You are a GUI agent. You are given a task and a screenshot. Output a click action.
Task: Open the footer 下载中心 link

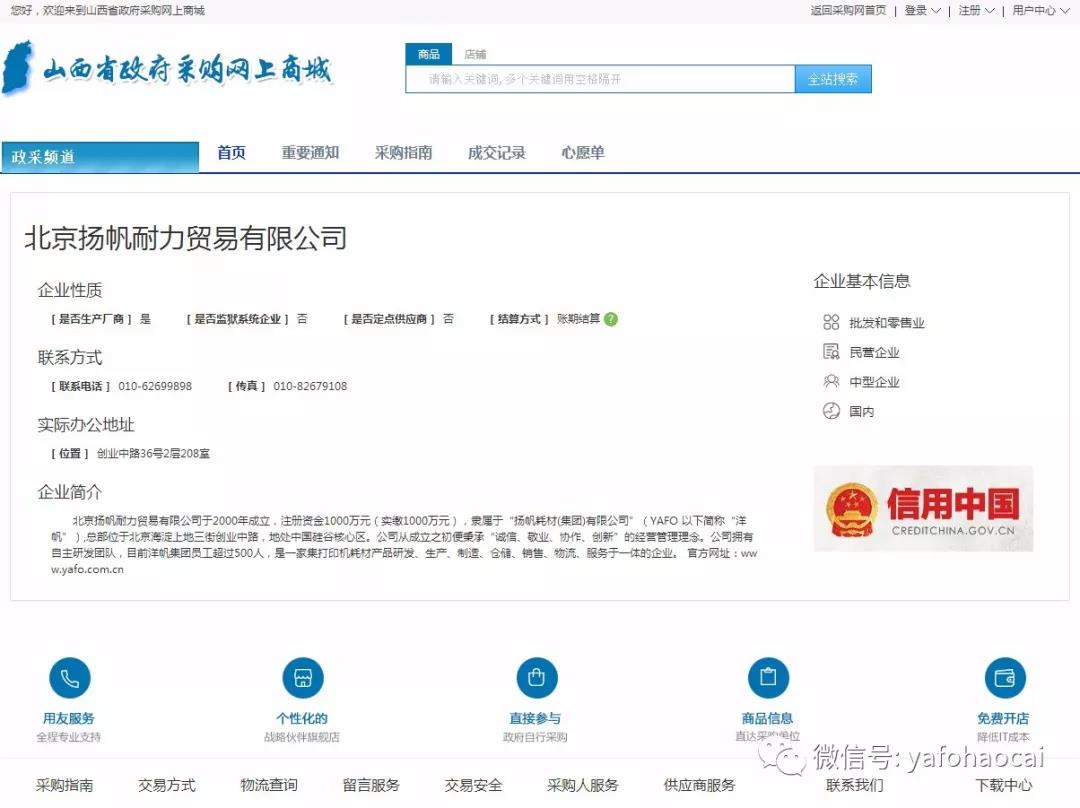pos(1004,785)
